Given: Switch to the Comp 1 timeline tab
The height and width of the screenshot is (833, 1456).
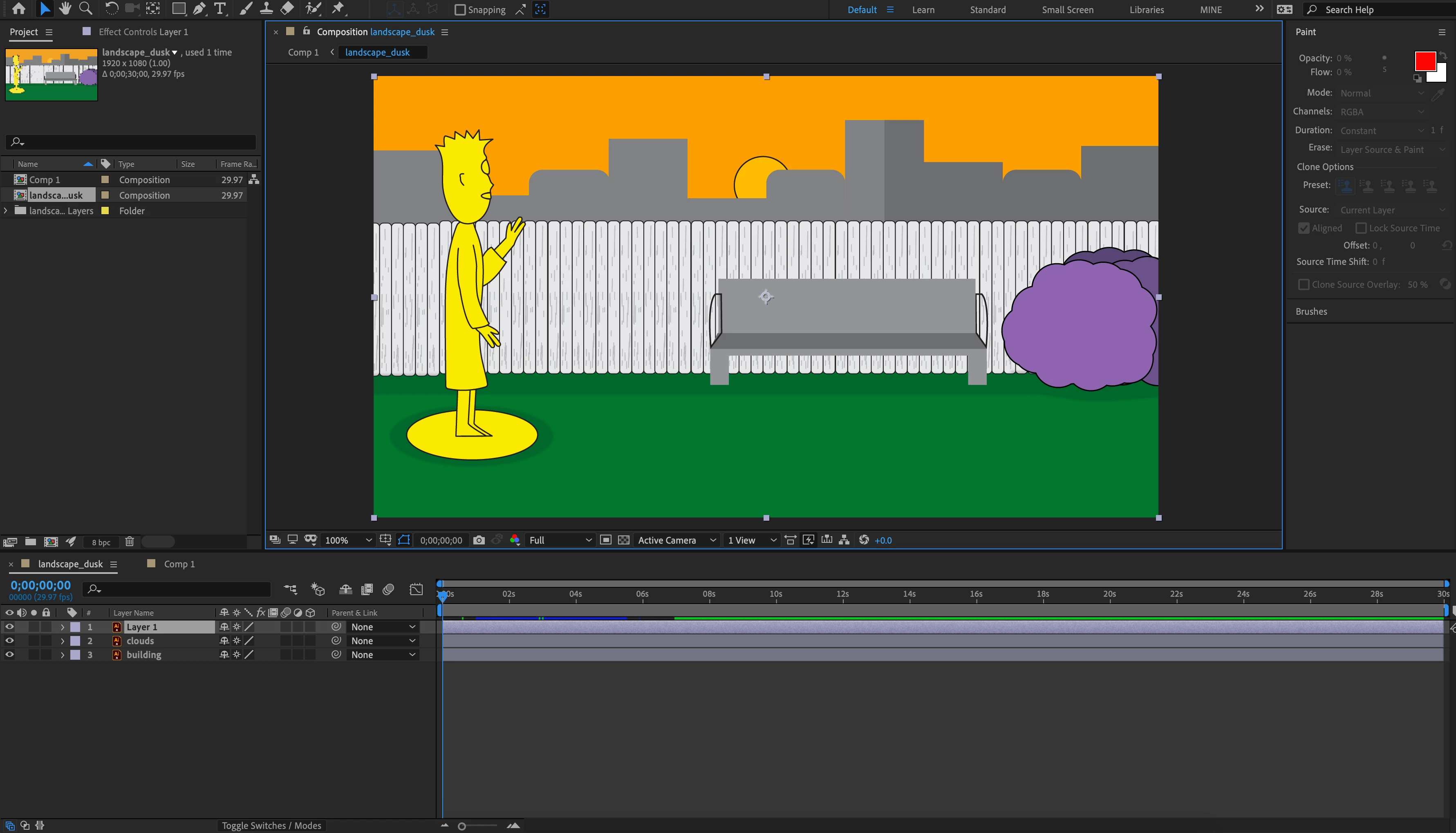Looking at the screenshot, I should click(x=179, y=564).
